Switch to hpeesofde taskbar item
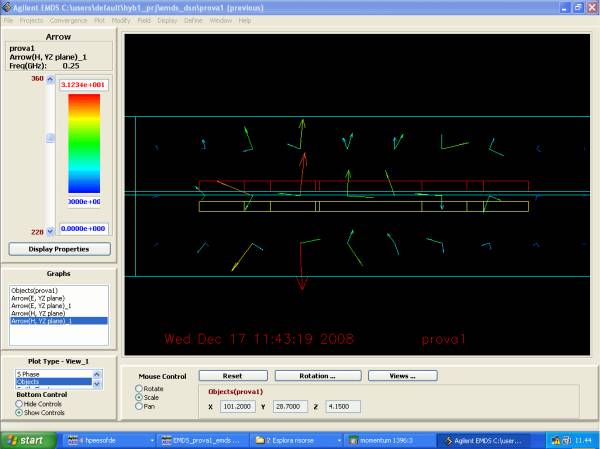The image size is (600, 449). 110,441
